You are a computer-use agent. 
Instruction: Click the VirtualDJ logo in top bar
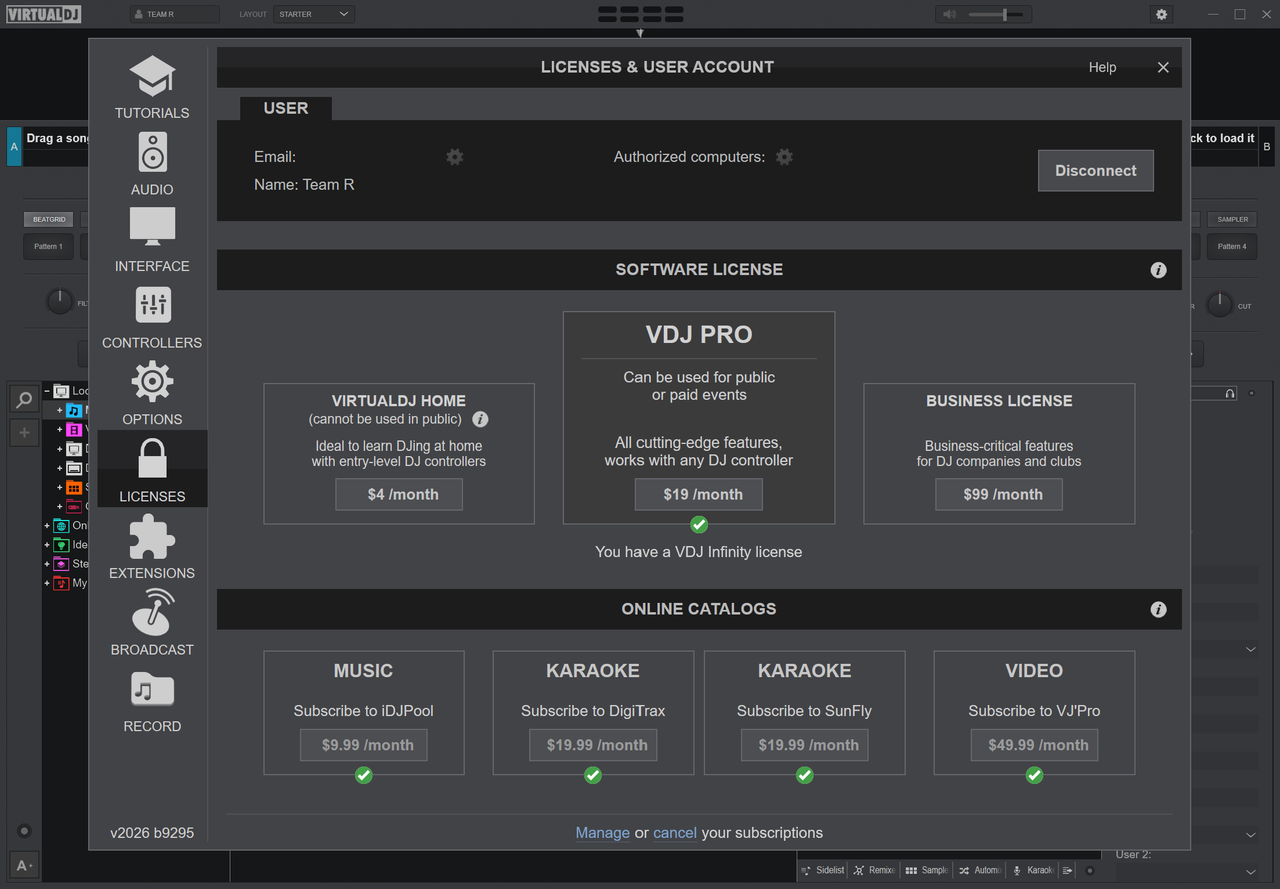coord(44,14)
